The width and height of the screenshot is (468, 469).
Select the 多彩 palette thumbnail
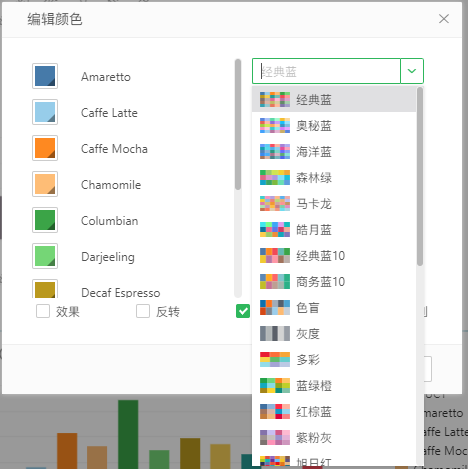pos(275,360)
